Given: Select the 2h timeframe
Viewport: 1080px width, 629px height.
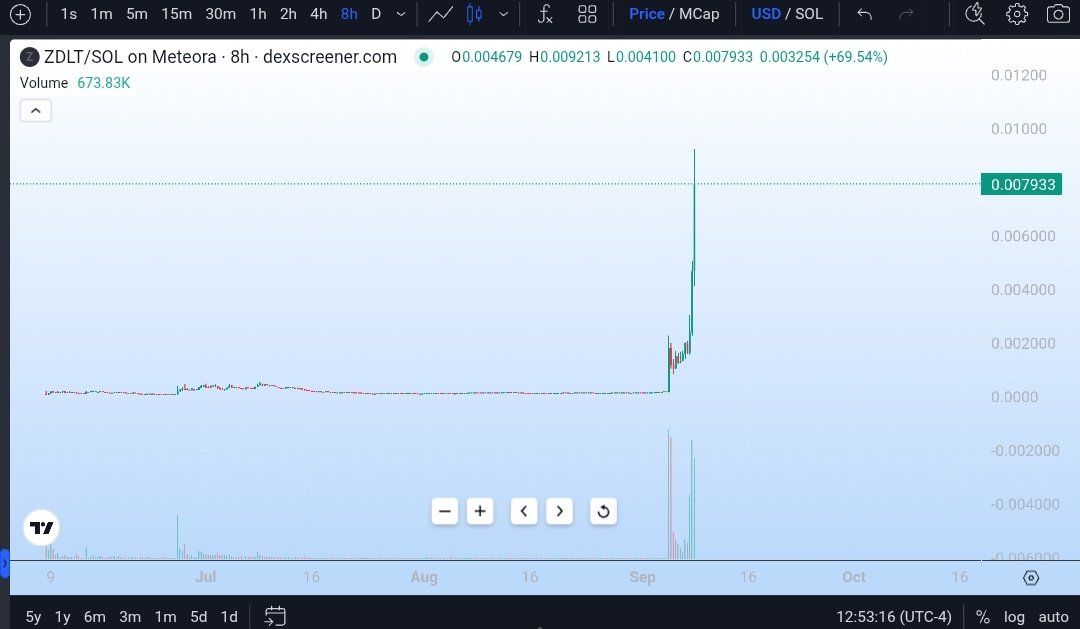Looking at the screenshot, I should coord(288,14).
